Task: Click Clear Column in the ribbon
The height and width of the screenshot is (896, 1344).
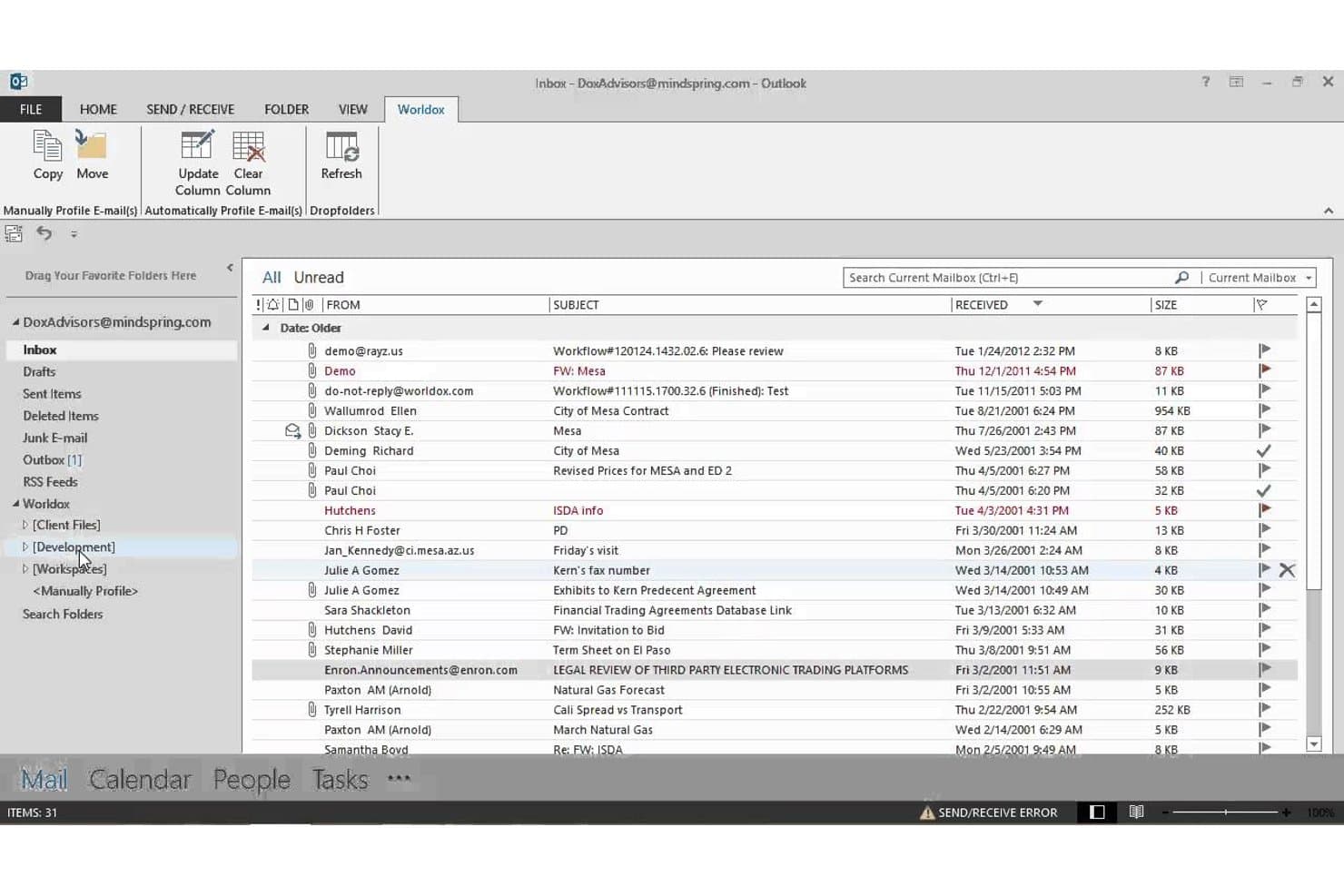Action: (x=248, y=163)
